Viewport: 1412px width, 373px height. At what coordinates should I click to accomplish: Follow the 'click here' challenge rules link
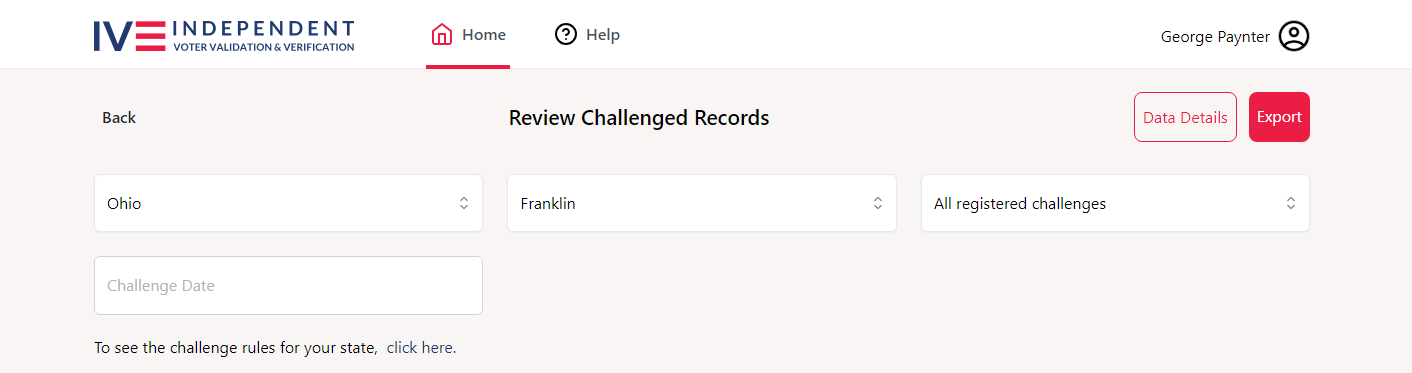pyautogui.click(x=420, y=348)
